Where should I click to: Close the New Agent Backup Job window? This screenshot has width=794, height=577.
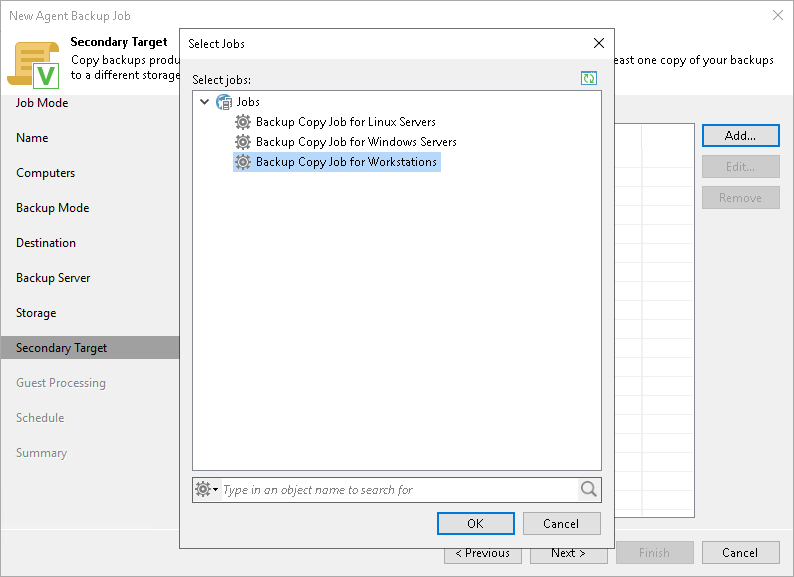pyautogui.click(x=778, y=15)
